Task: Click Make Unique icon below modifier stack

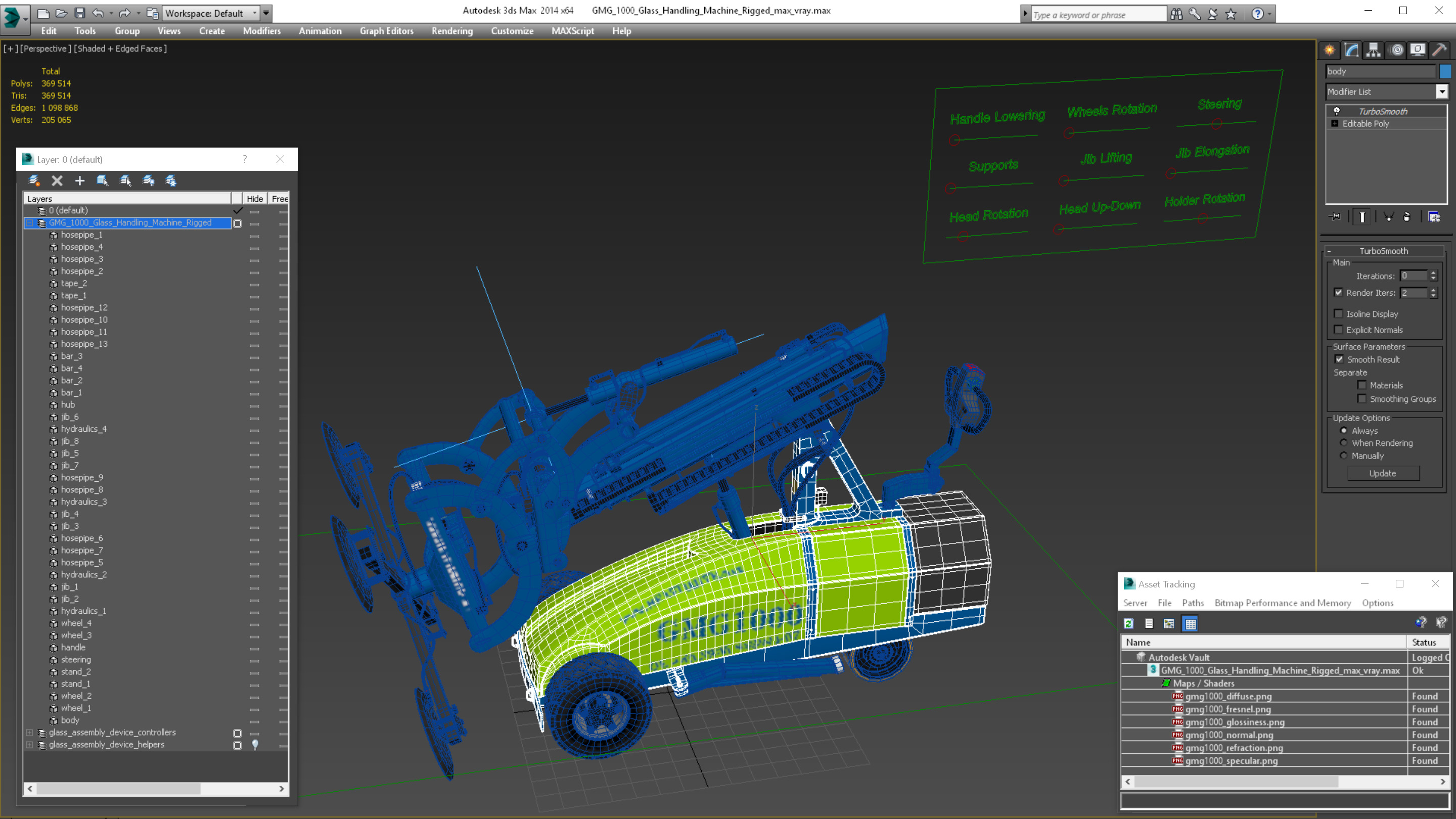Action: tap(1388, 216)
